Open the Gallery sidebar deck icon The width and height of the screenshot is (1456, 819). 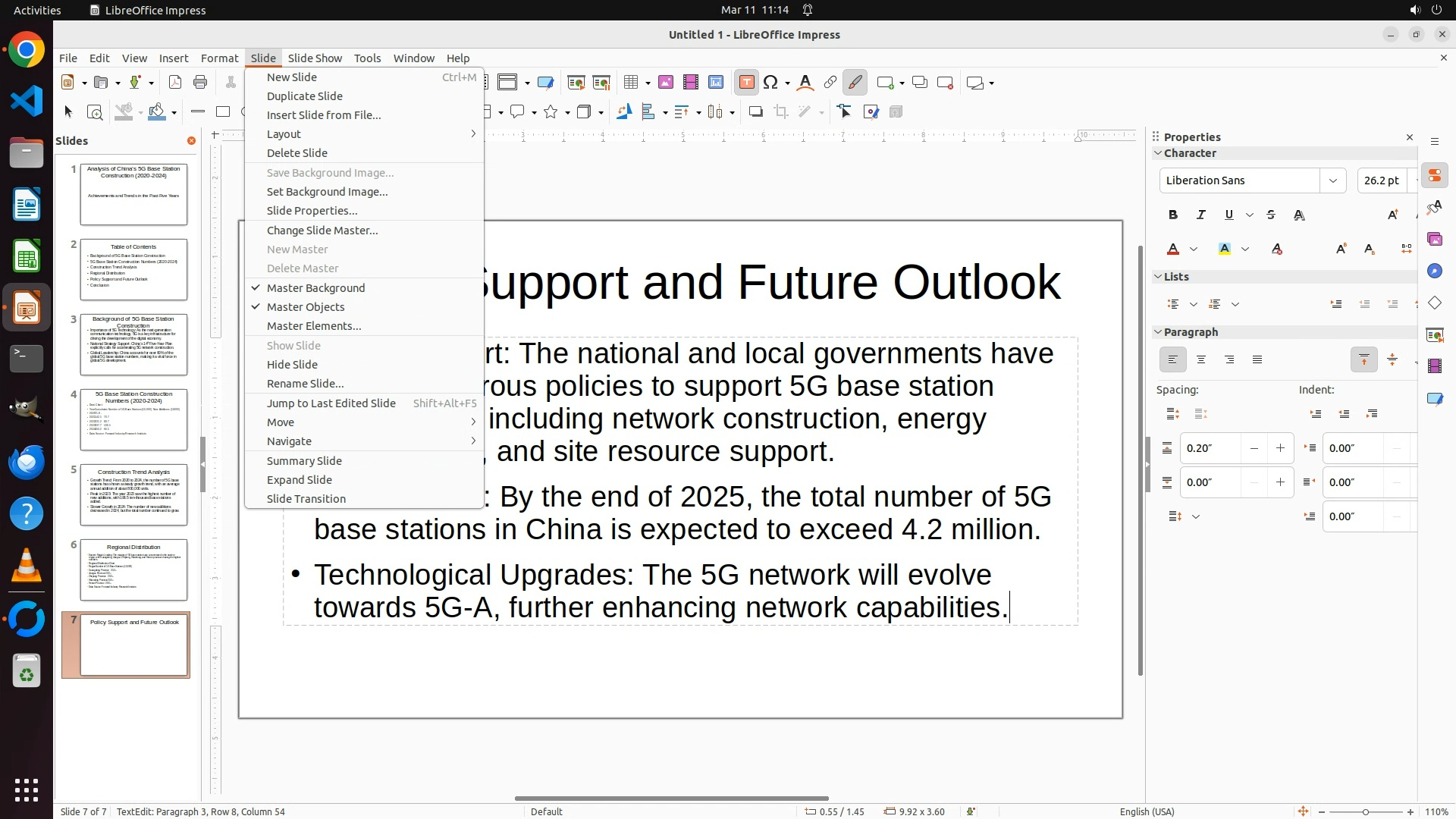[1434, 240]
